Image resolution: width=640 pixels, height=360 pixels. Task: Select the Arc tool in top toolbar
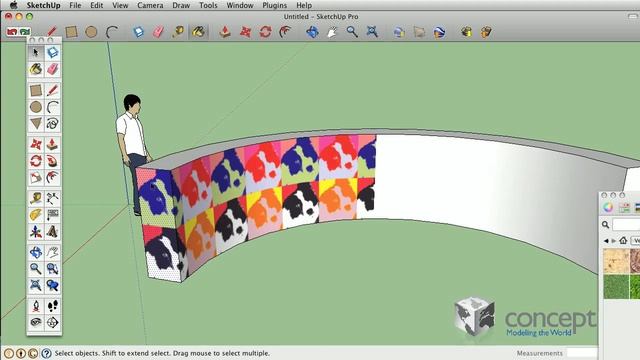[x=111, y=32]
